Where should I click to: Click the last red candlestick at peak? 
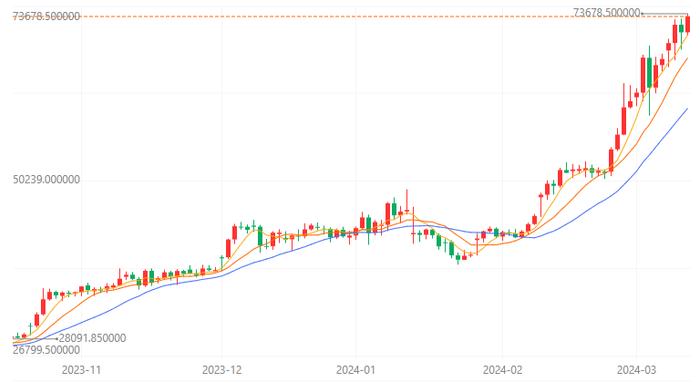pyautogui.click(x=688, y=24)
